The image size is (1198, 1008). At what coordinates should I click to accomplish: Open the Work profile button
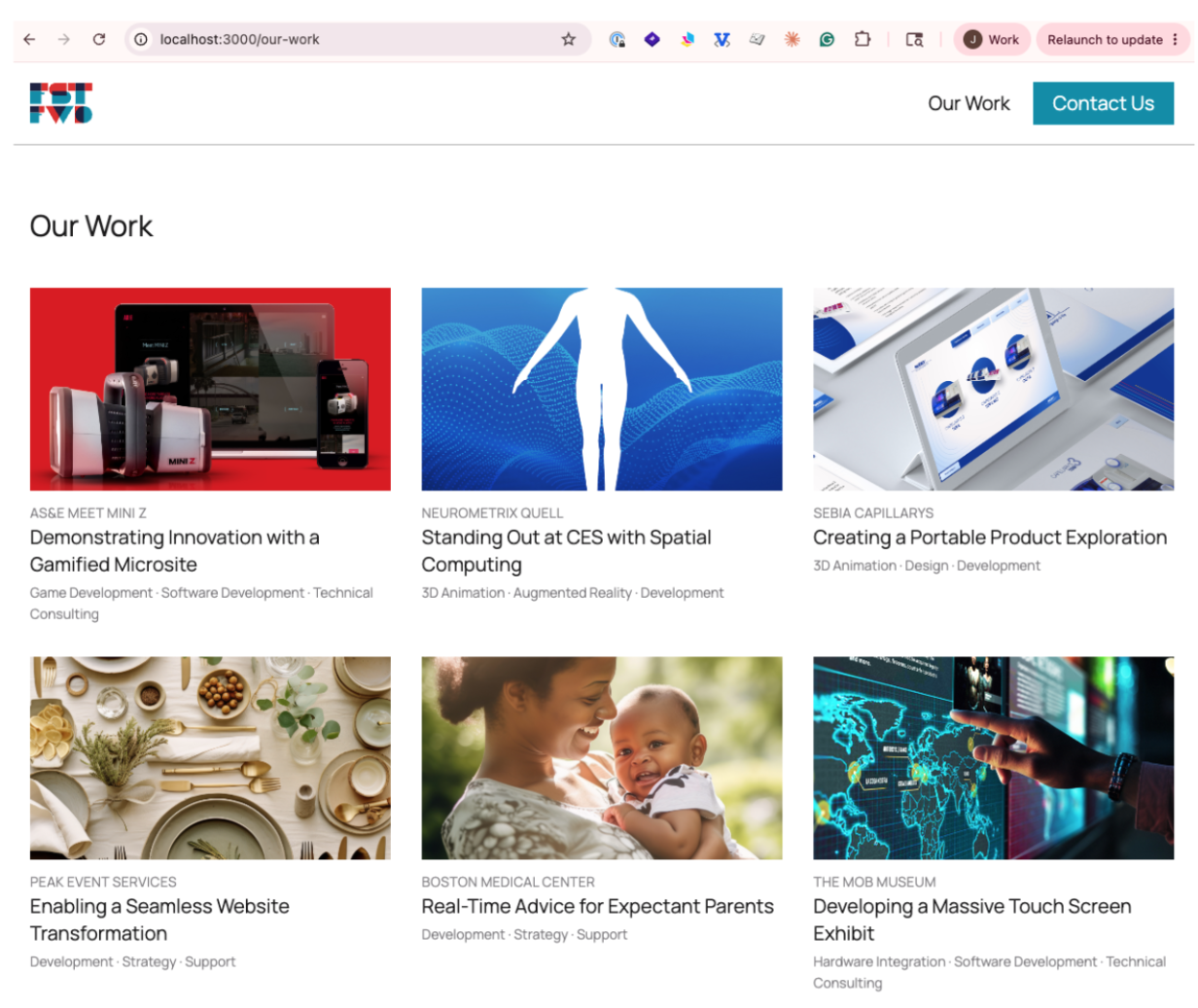pos(992,40)
